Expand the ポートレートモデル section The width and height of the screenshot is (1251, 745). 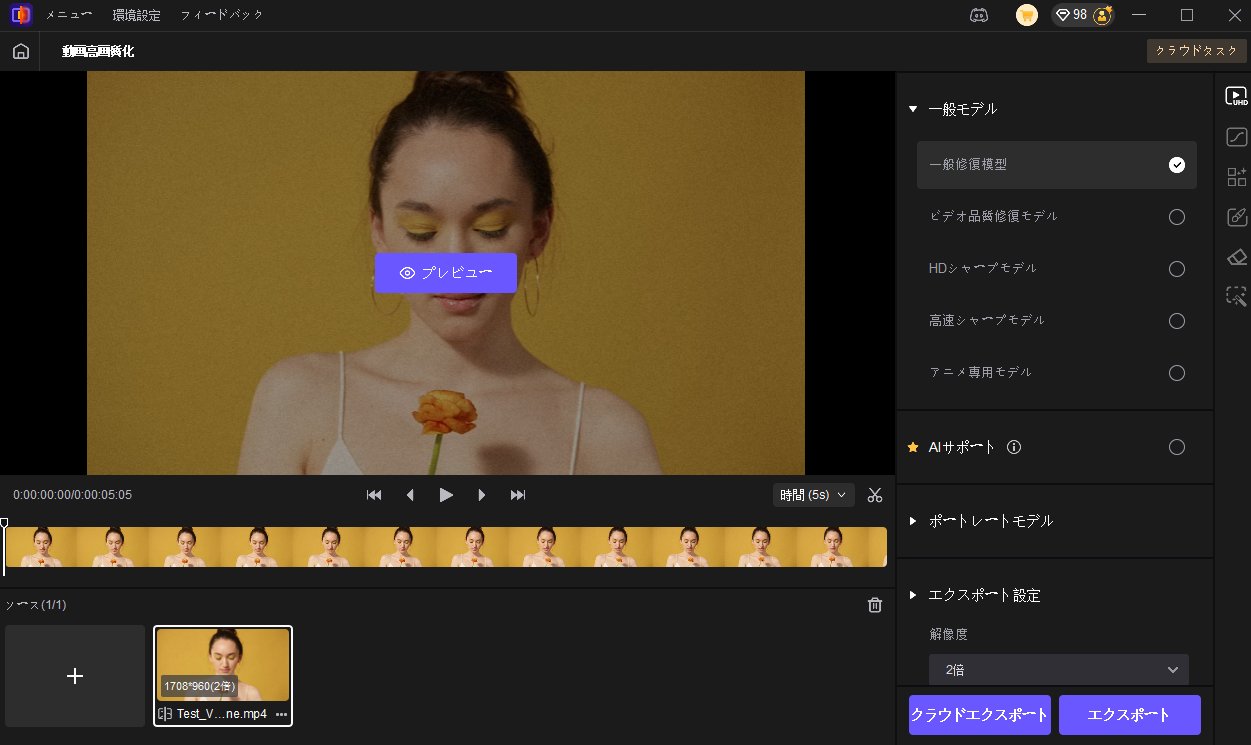click(x=913, y=521)
